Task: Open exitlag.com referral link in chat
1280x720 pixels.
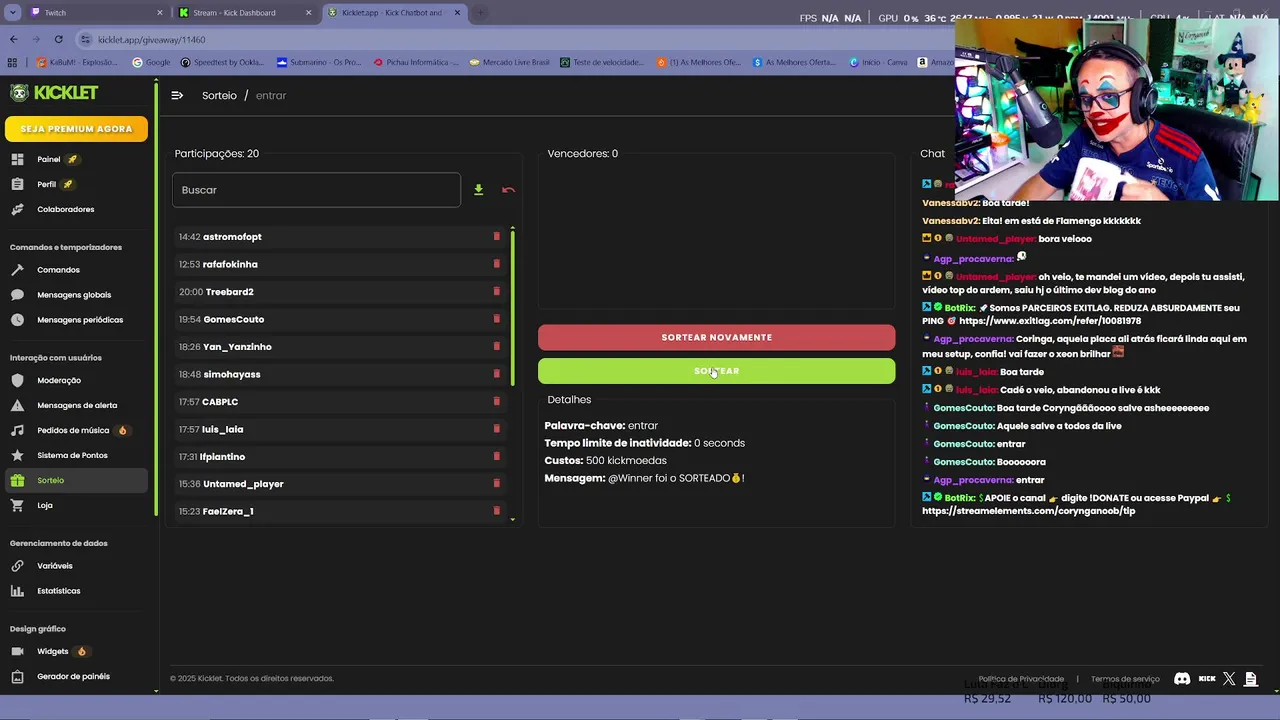Action: pyautogui.click(x=1050, y=321)
